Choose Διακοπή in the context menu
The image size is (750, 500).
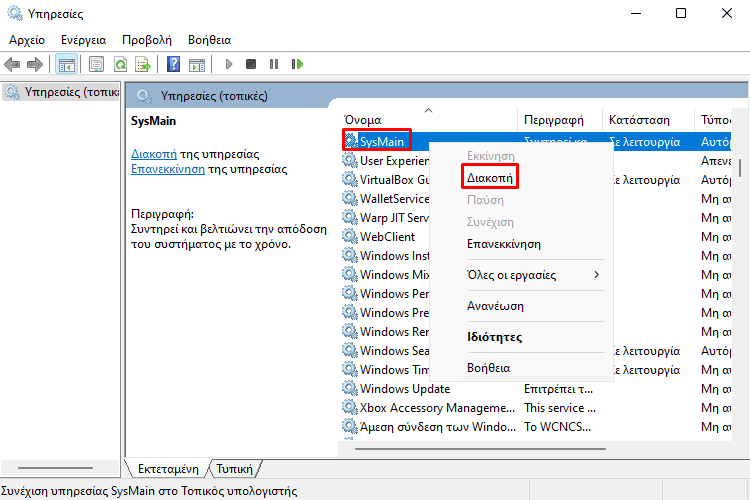490,178
